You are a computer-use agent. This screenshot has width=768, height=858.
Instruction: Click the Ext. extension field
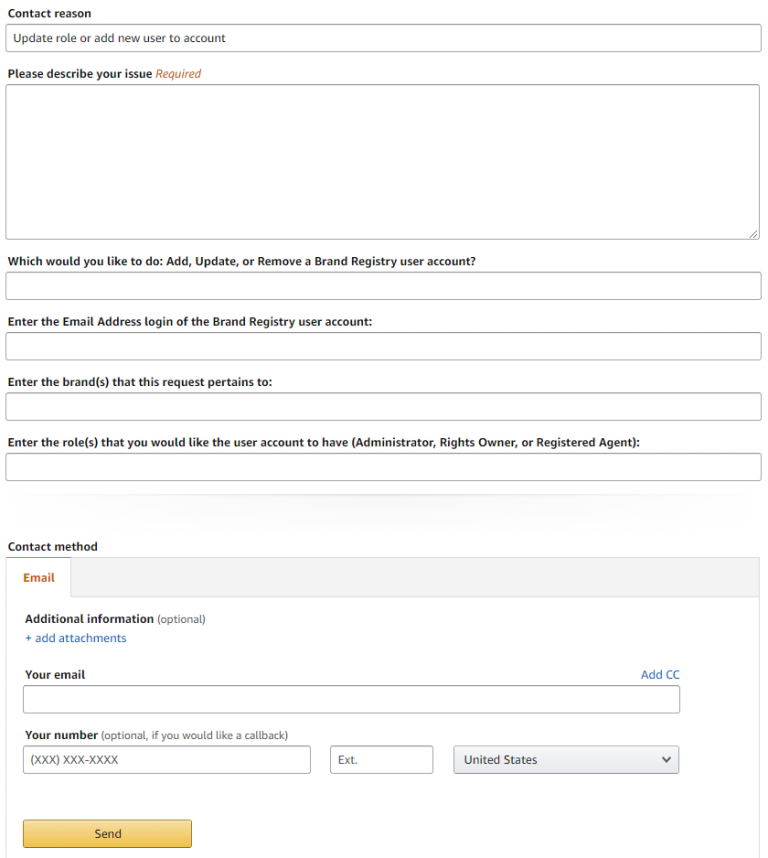[381, 760]
